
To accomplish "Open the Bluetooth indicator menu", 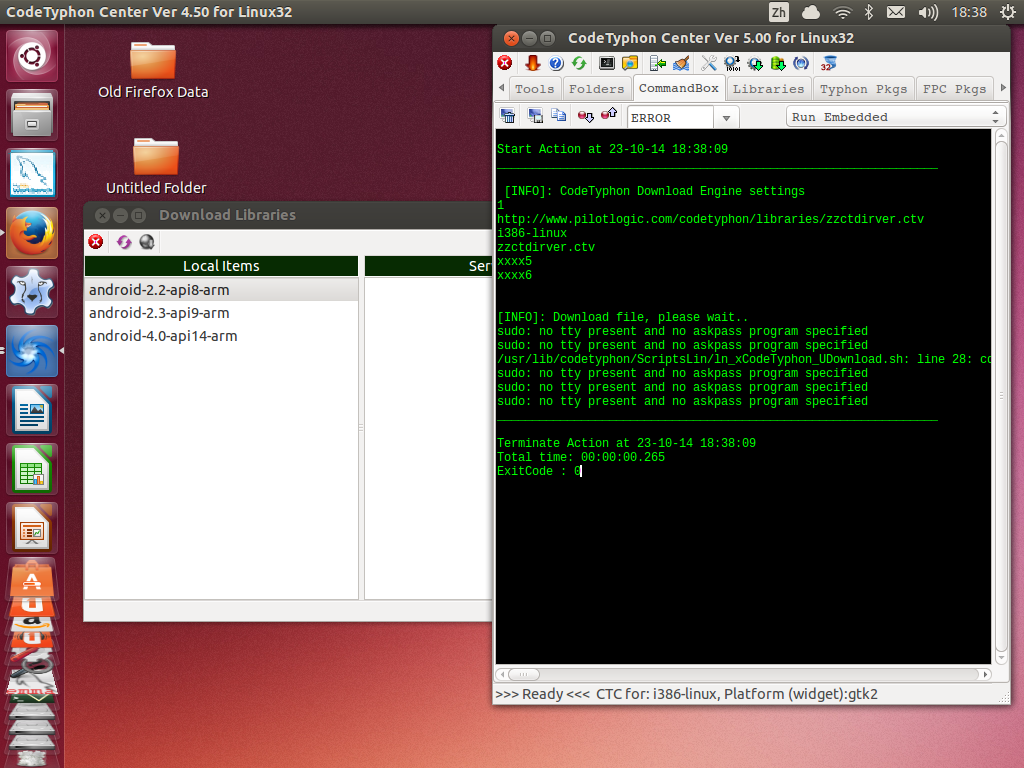I will 869,12.
